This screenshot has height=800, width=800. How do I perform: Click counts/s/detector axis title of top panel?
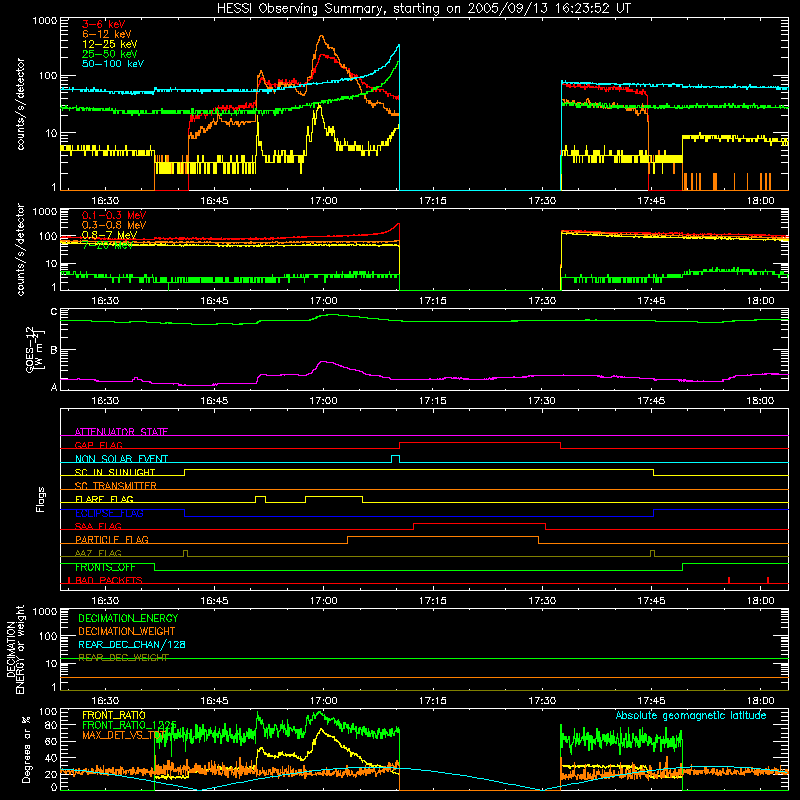click(x=20, y=104)
